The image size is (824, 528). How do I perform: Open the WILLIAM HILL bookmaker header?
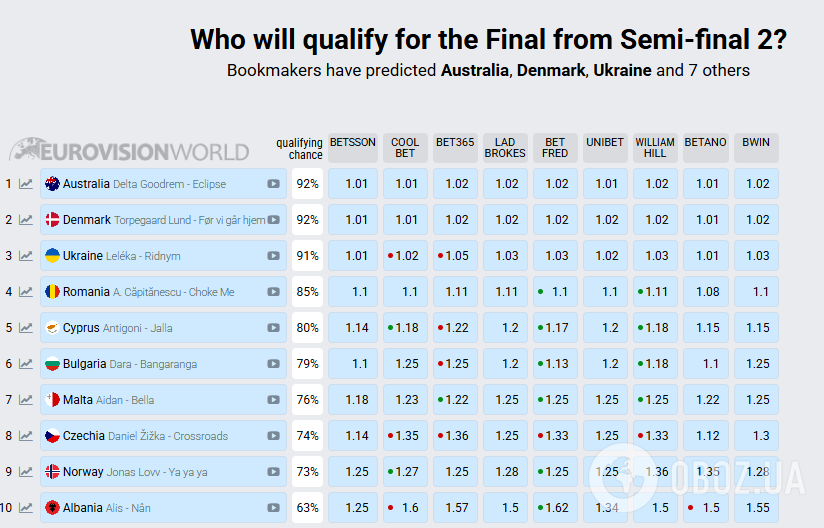tap(655, 147)
